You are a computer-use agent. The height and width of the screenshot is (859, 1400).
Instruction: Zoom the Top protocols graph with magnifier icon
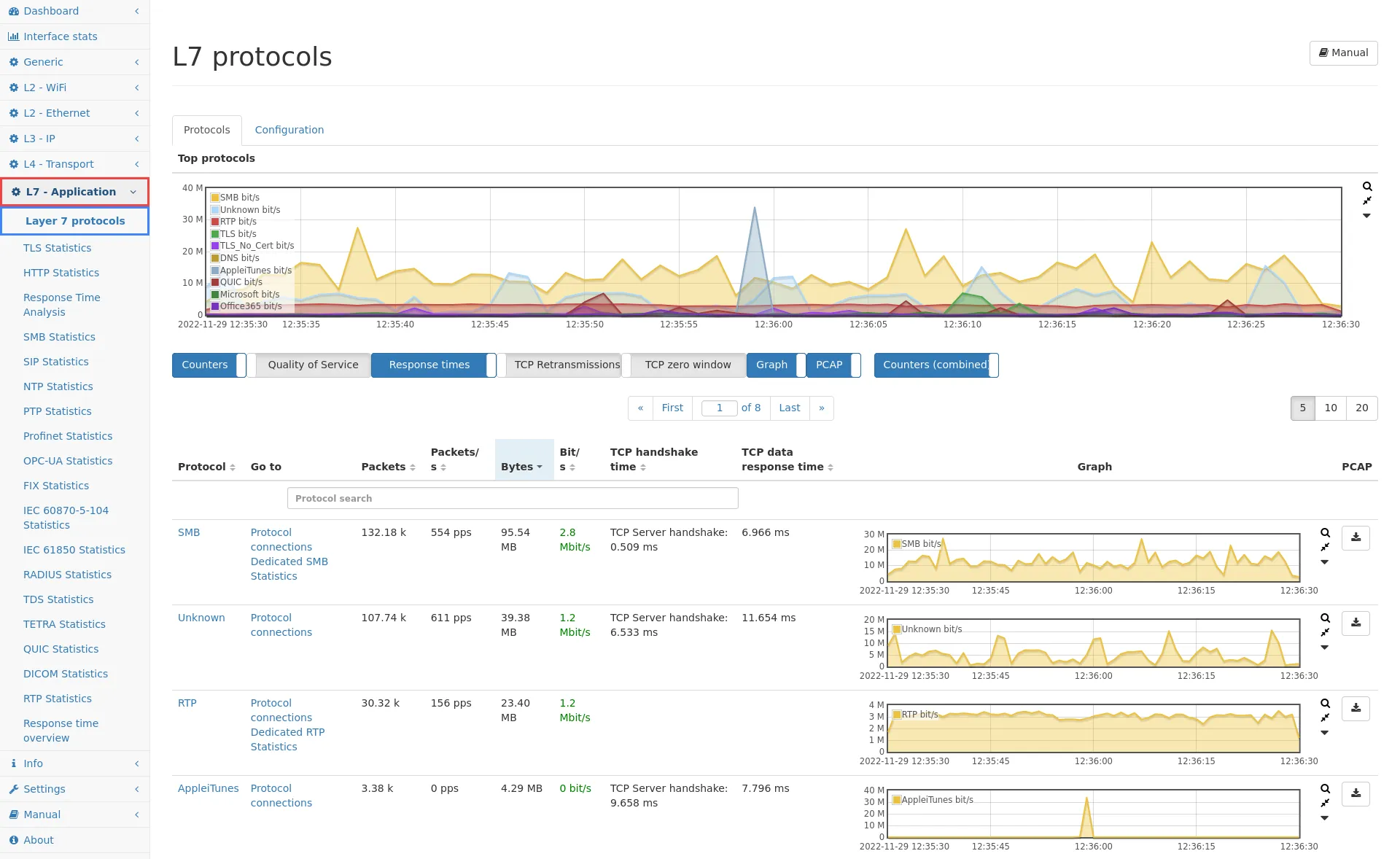pos(1367,187)
